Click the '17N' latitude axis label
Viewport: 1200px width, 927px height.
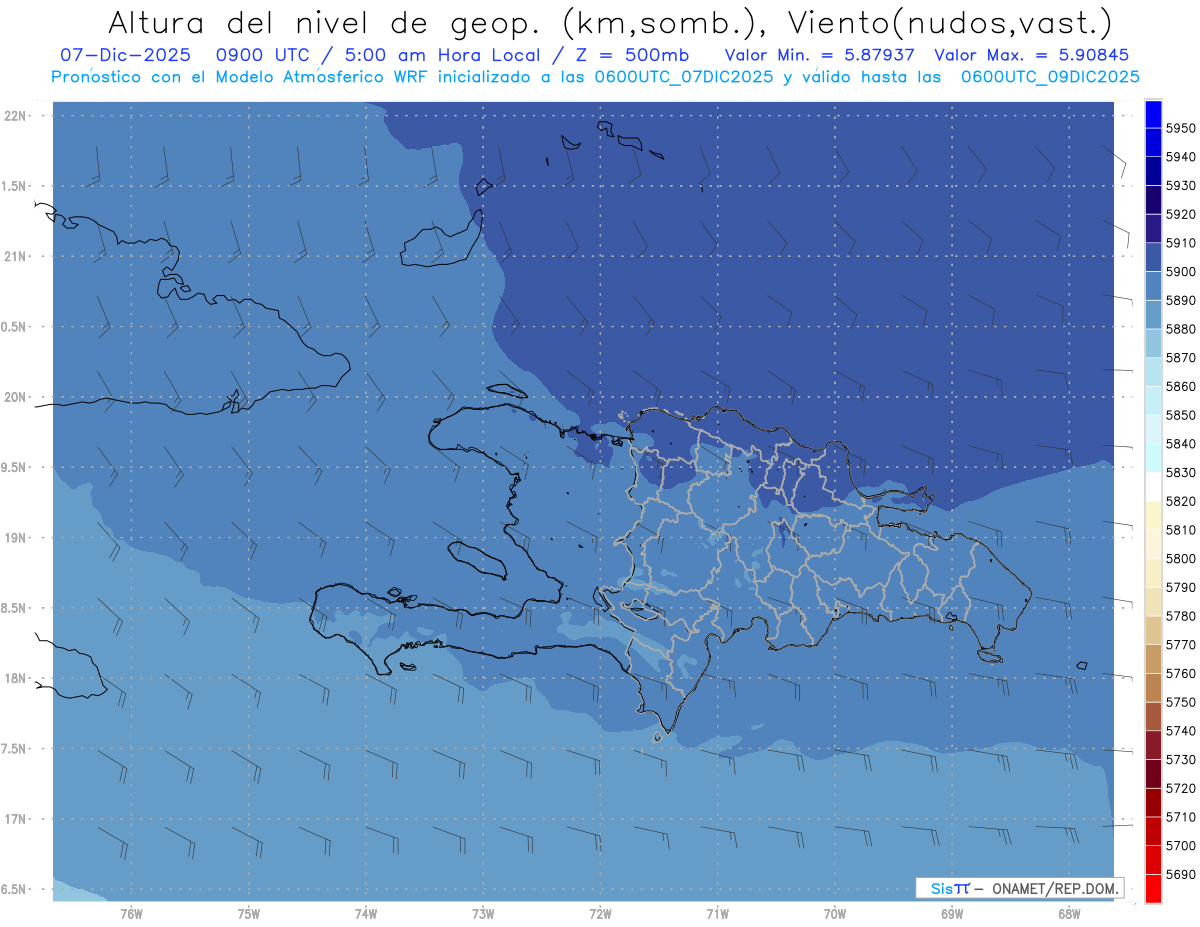(16, 819)
